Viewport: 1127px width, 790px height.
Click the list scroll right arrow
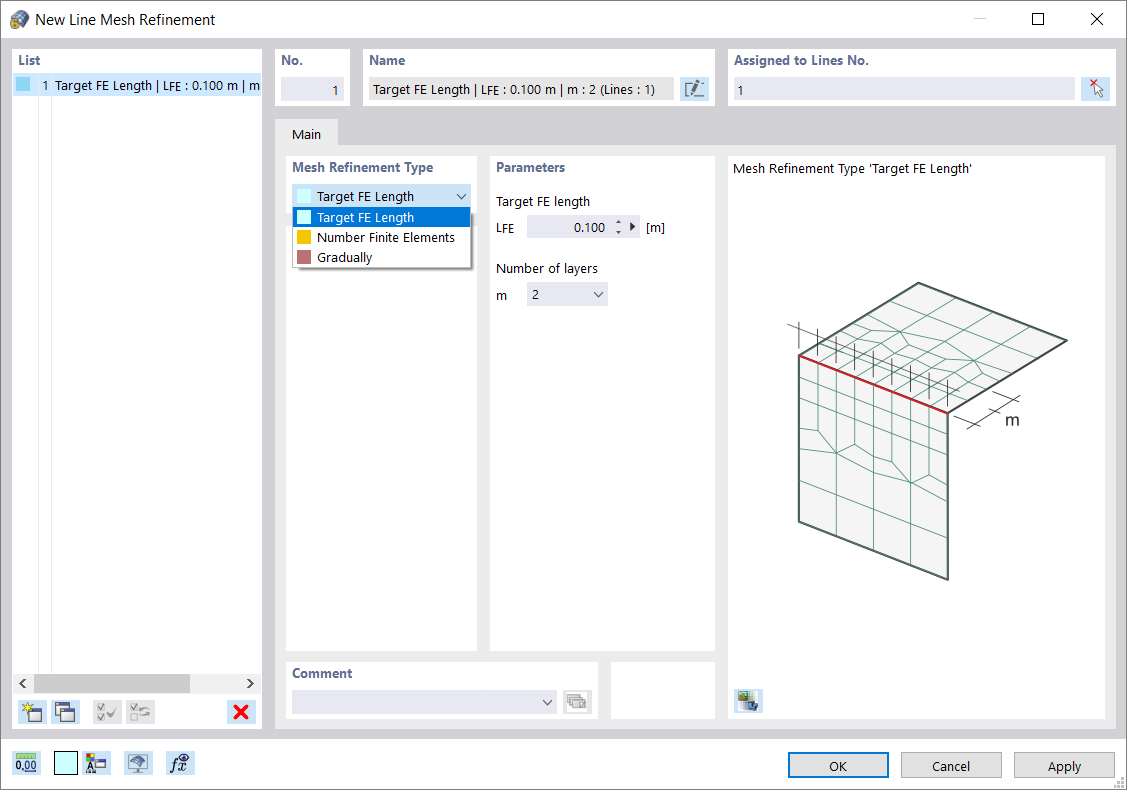250,683
